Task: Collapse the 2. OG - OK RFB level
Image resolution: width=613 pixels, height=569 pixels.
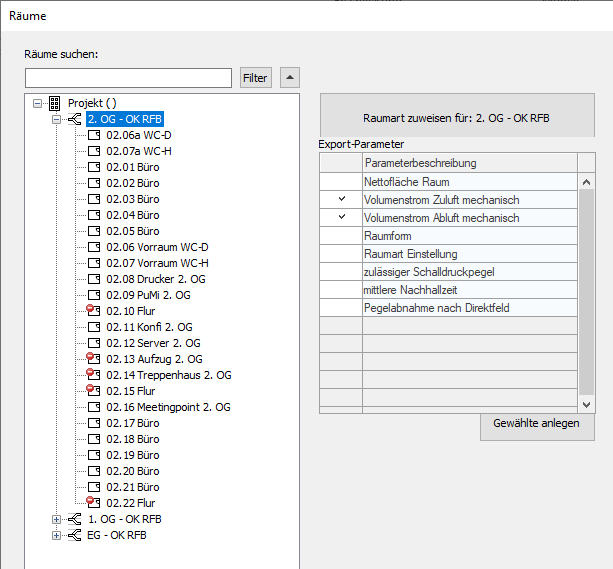Action: click(x=56, y=119)
